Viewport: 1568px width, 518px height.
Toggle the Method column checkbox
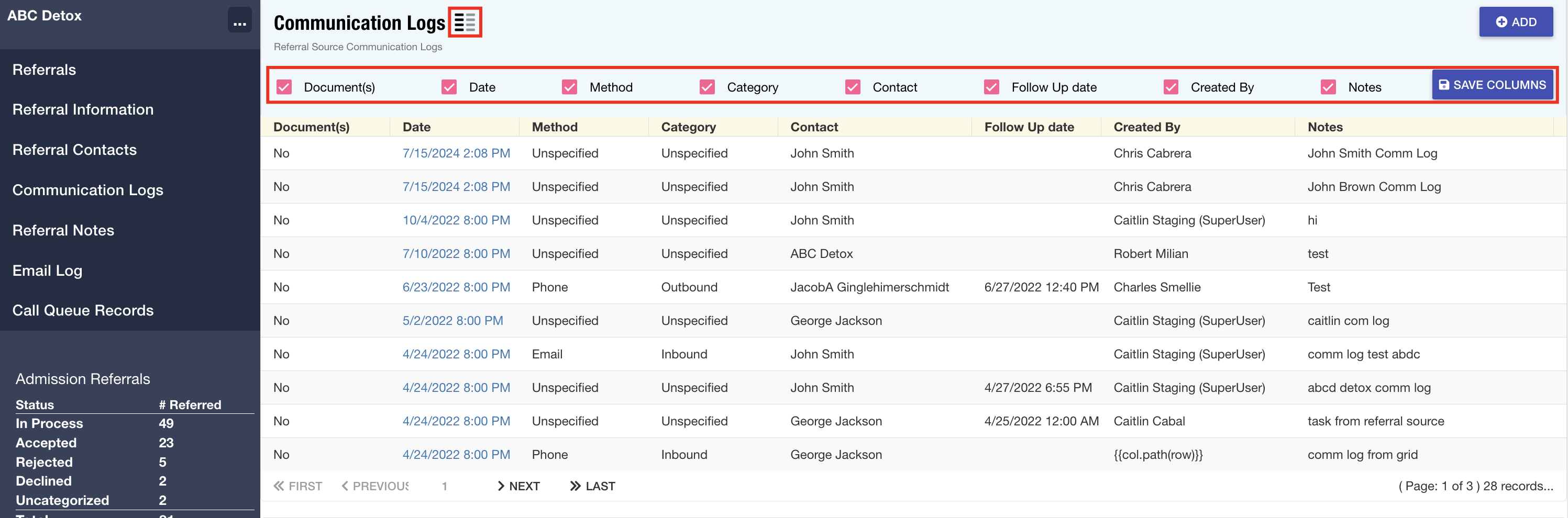point(569,87)
